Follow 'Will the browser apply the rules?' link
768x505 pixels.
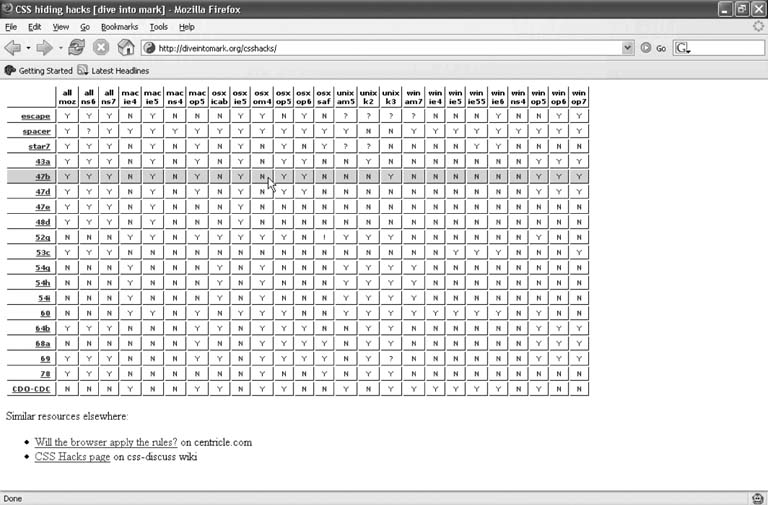click(x=106, y=442)
